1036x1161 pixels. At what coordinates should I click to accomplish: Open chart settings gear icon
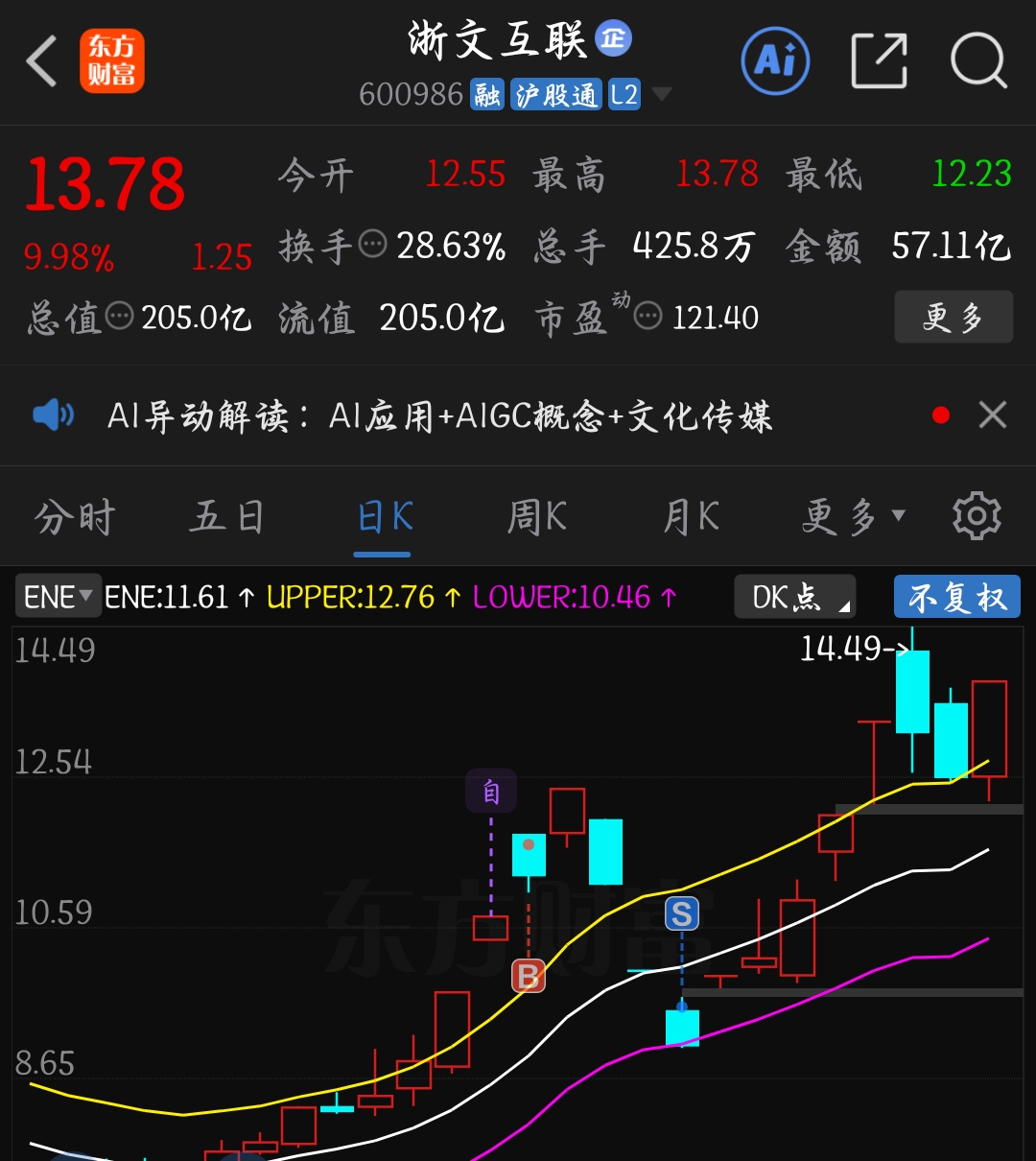(977, 517)
